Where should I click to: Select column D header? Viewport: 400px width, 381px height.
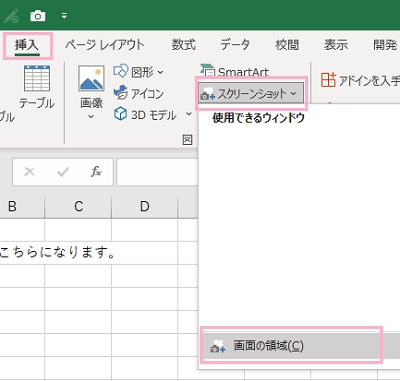pyautogui.click(x=145, y=207)
